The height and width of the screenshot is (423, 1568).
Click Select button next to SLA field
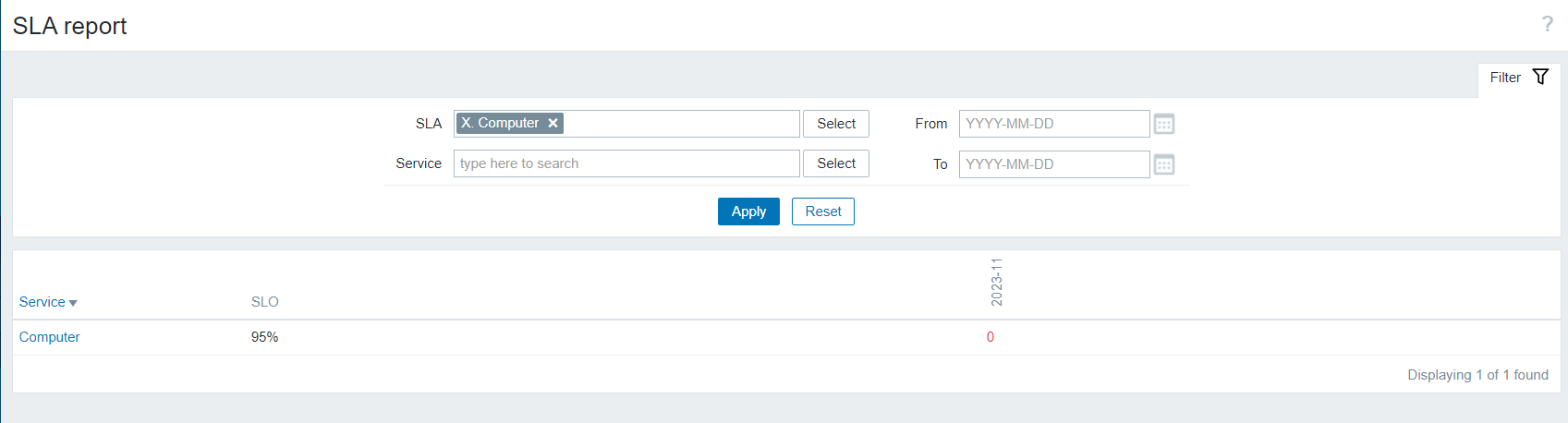tap(835, 124)
